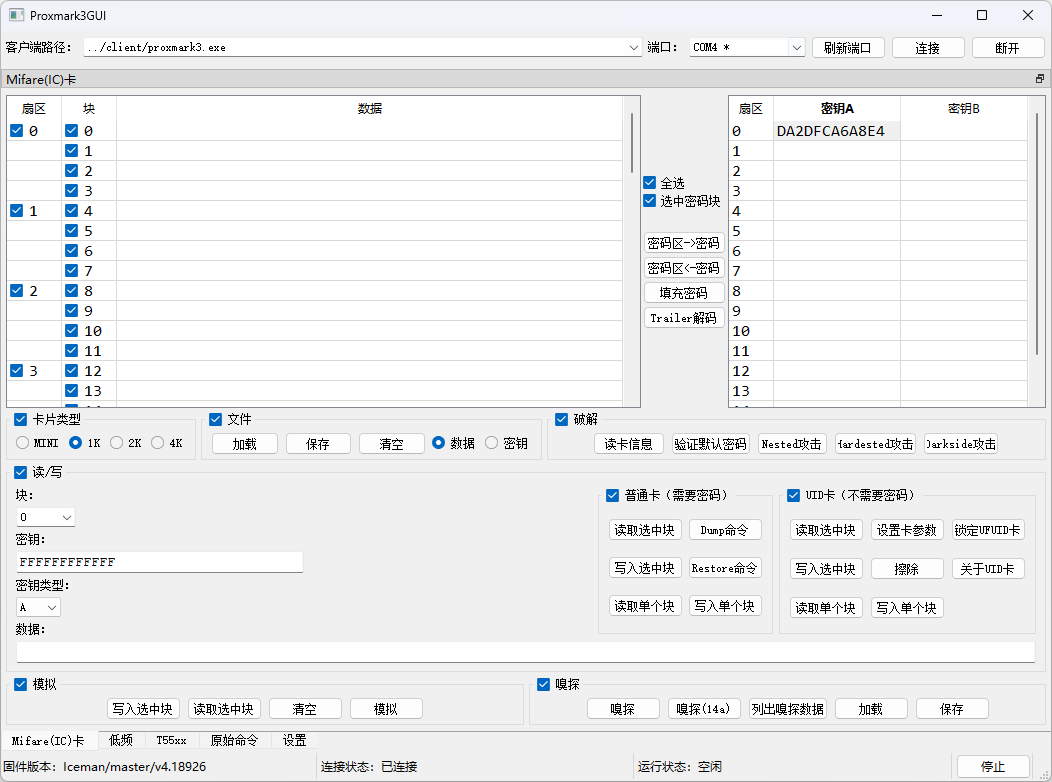Click the 密钥 input field with FFFFFFFFFFFF
1052x782 pixels.
pos(160,562)
